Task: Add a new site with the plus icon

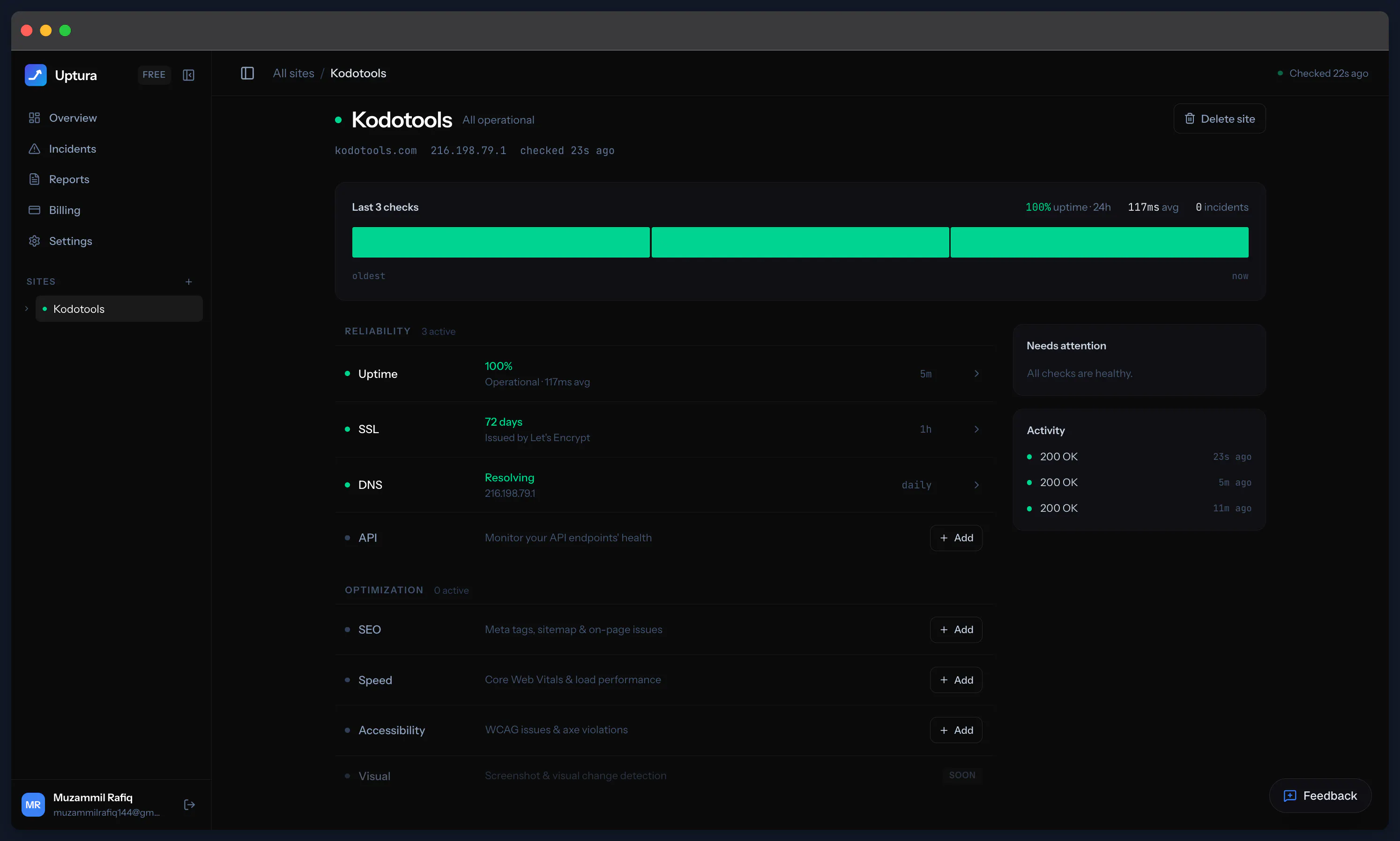Action: pos(189,281)
